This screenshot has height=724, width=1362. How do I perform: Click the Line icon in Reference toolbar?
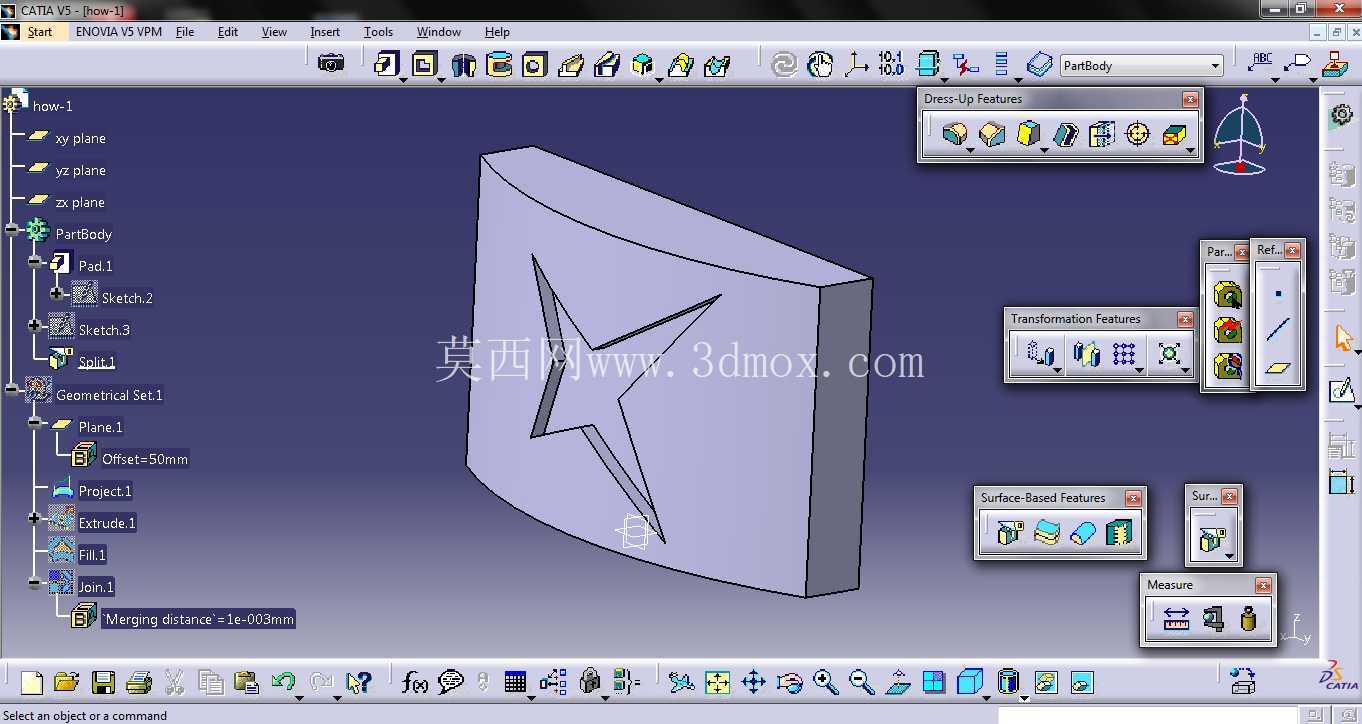tap(1278, 329)
